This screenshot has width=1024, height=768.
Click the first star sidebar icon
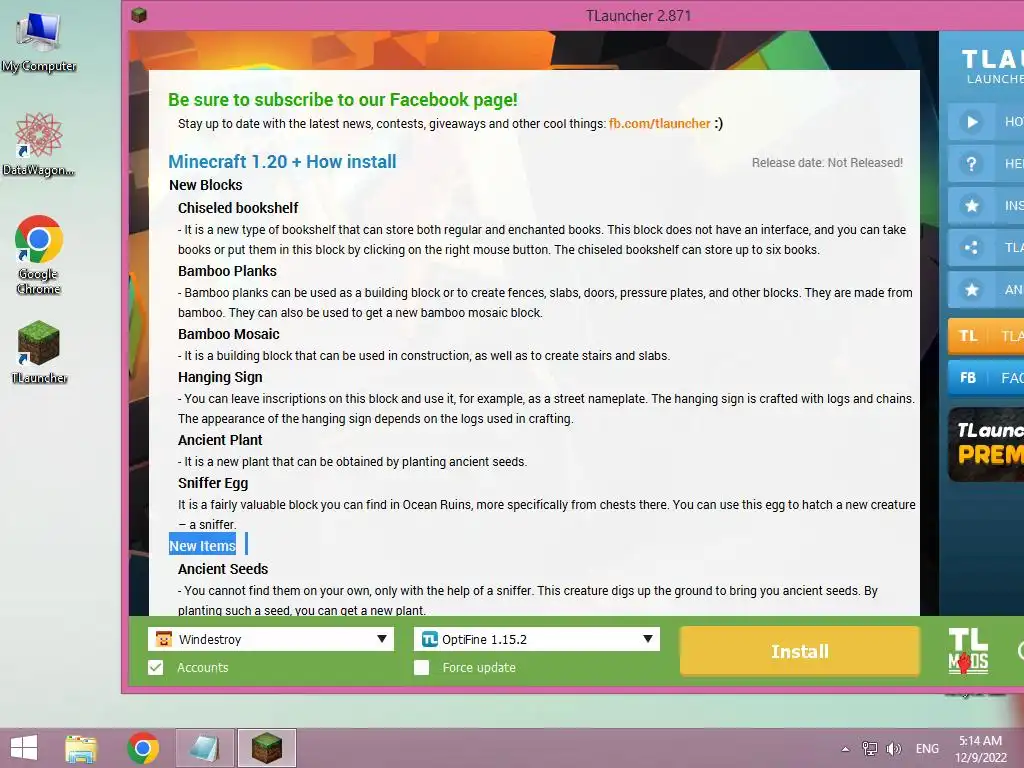(972, 206)
